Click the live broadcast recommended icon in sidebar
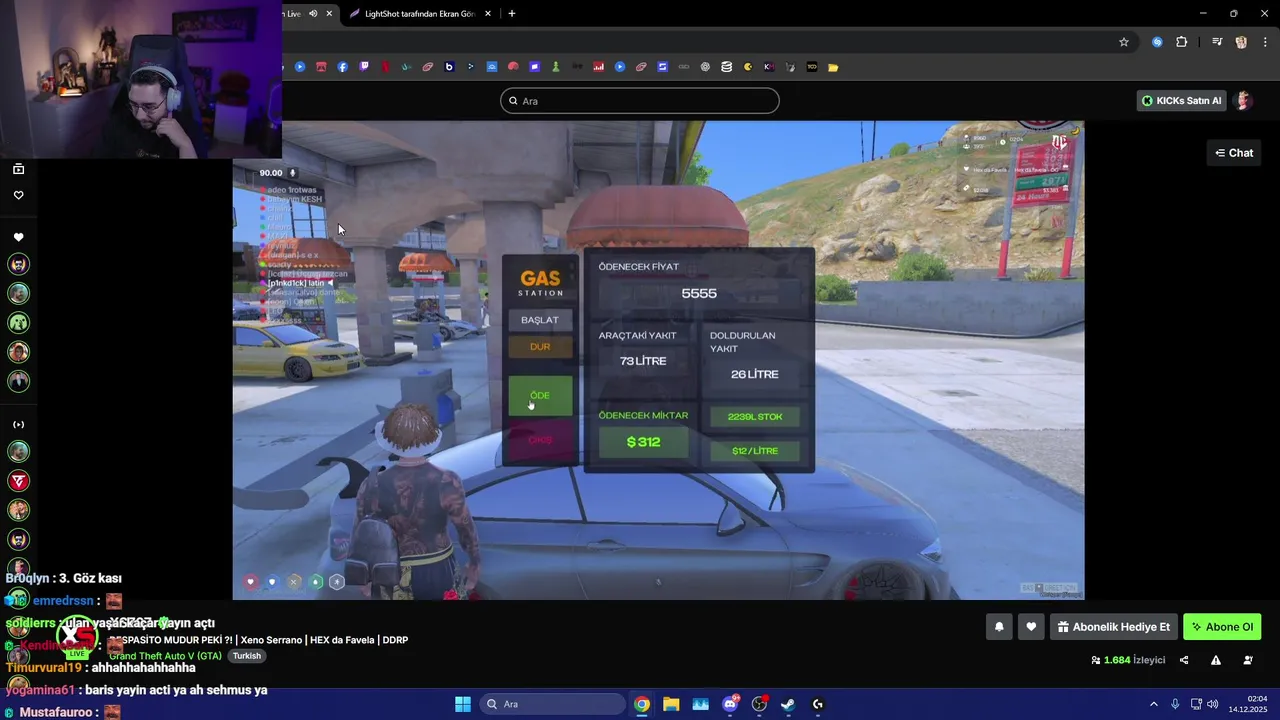This screenshot has height=720, width=1280. (x=18, y=424)
